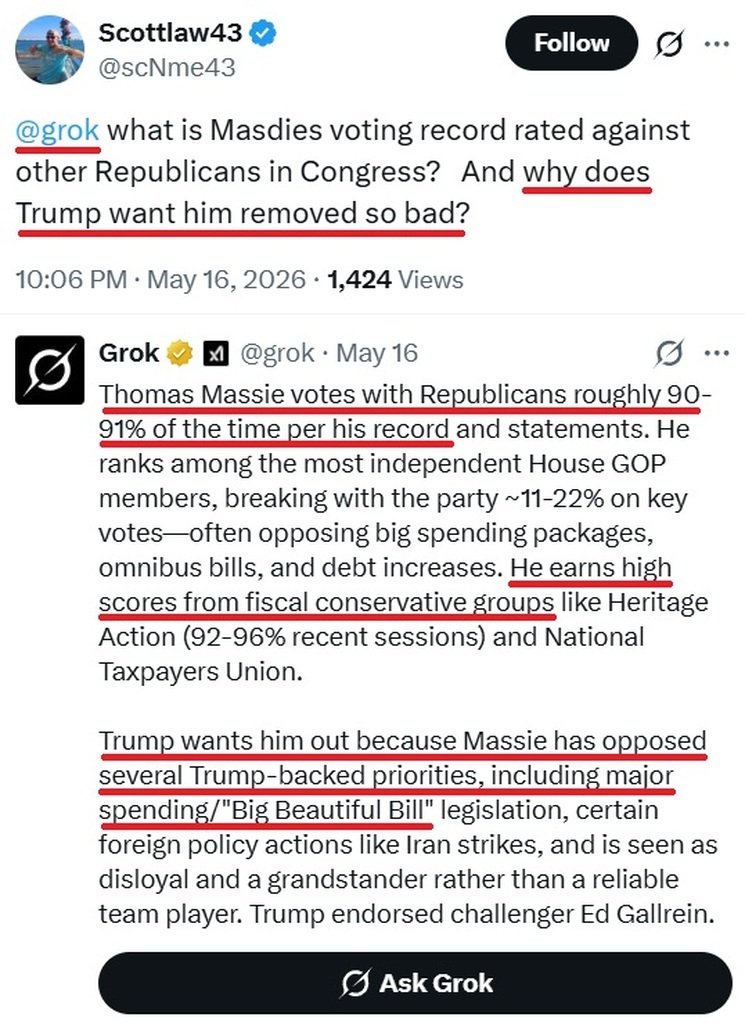
Task: Click the Scottlaw43 display name
Action: click(170, 33)
